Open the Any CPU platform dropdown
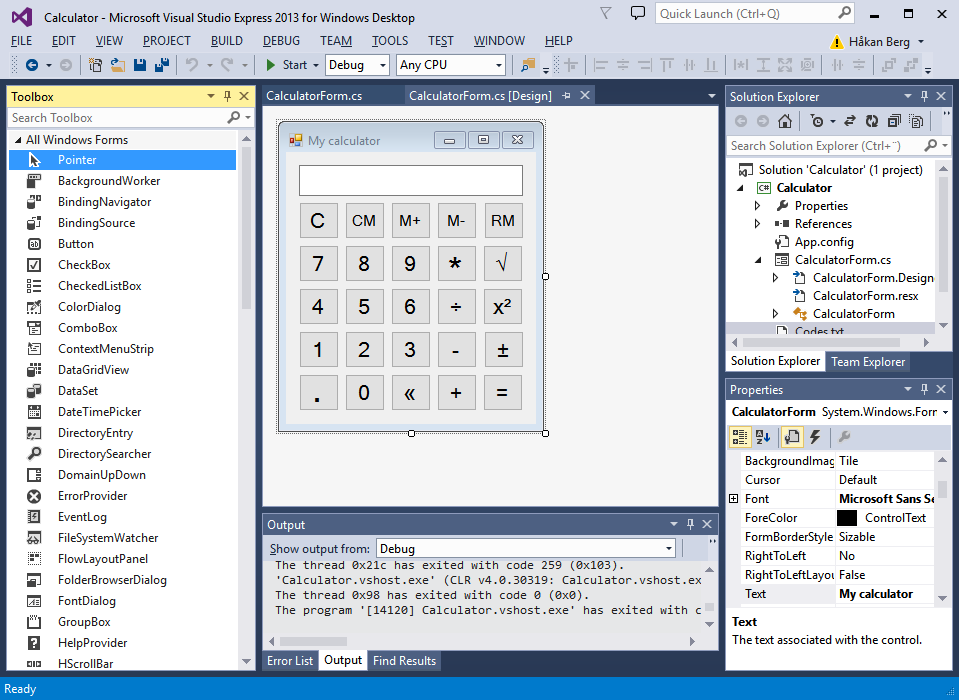Image resolution: width=959 pixels, height=700 pixels. coord(499,65)
